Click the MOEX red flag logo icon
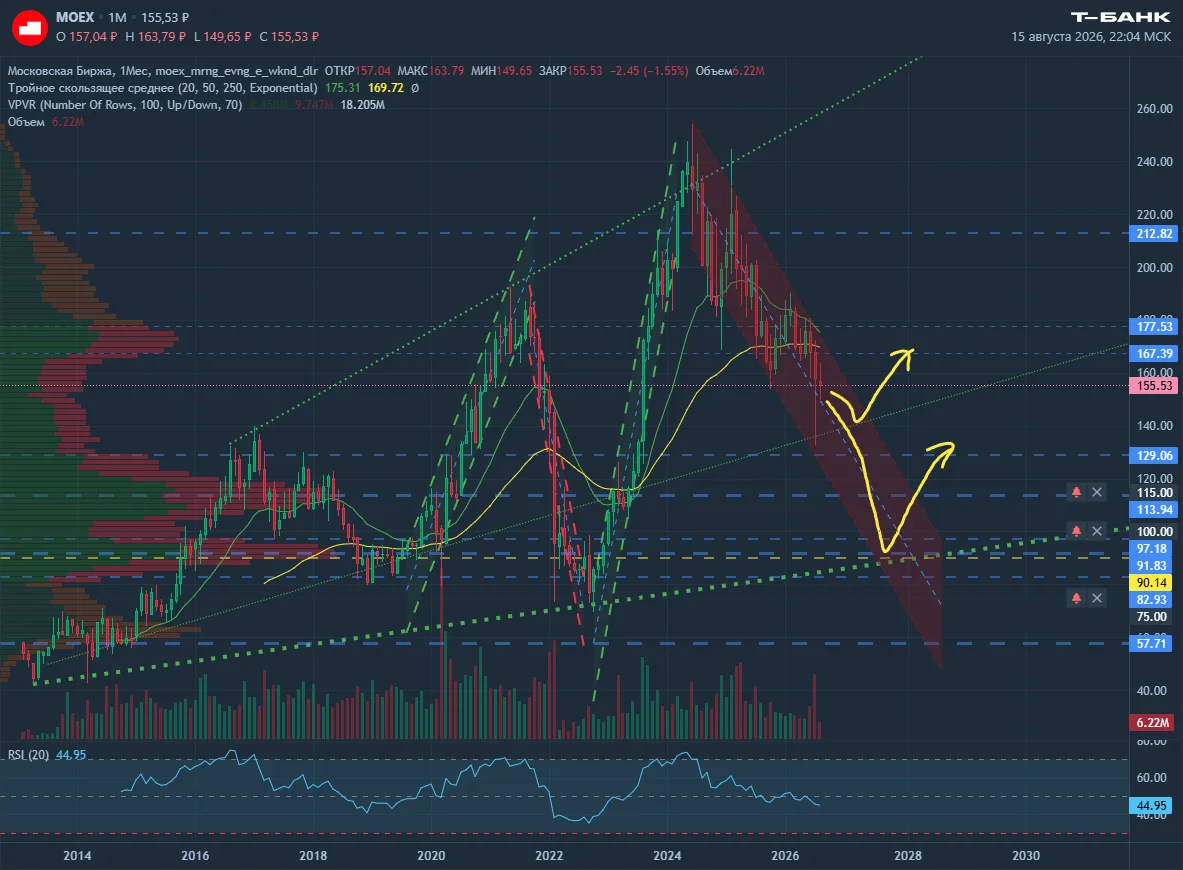Screen dimensions: 1183x870 [29, 28]
